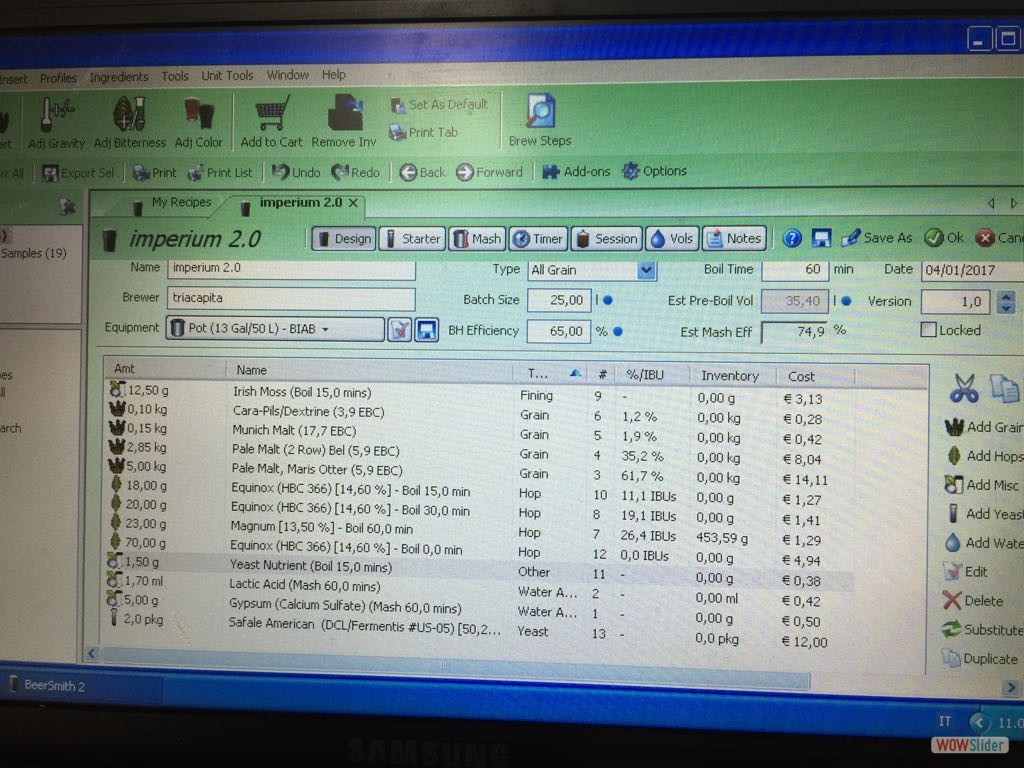The height and width of the screenshot is (768, 1024).
Task: Go Forward in the toolbar
Action: [489, 172]
